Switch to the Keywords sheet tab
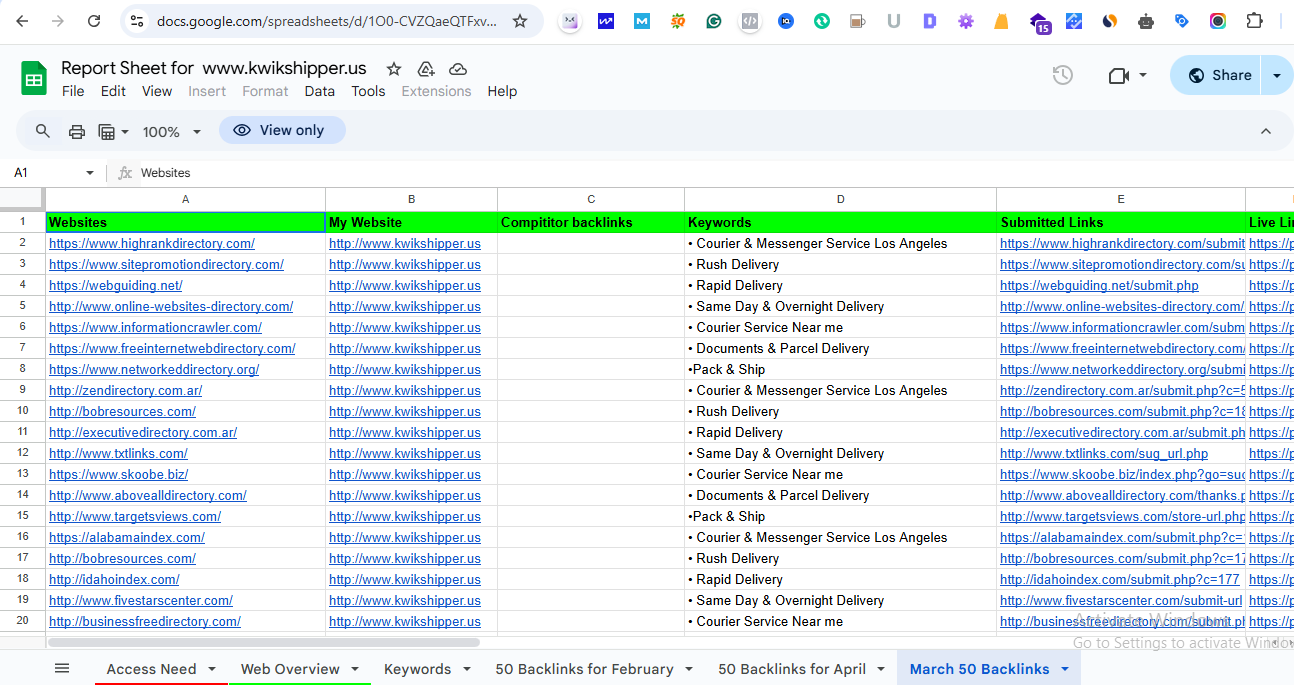Screen dimensions: 1294x685 [x=418, y=669]
